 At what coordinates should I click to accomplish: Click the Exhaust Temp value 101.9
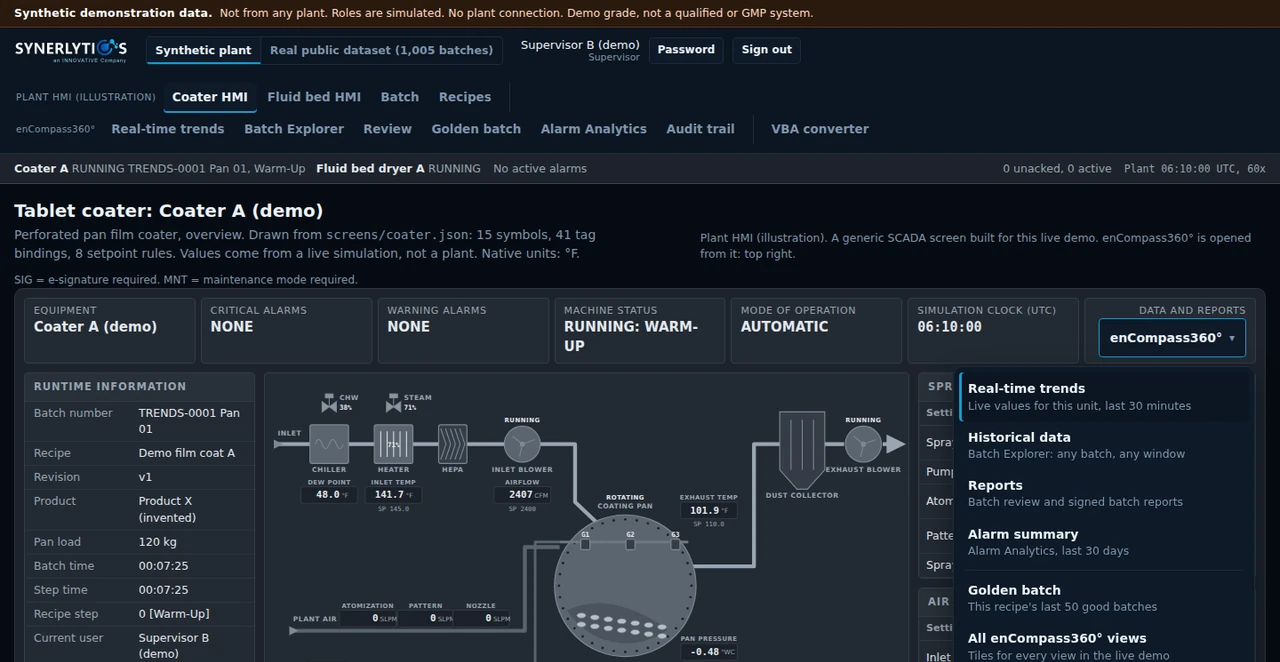(709, 511)
